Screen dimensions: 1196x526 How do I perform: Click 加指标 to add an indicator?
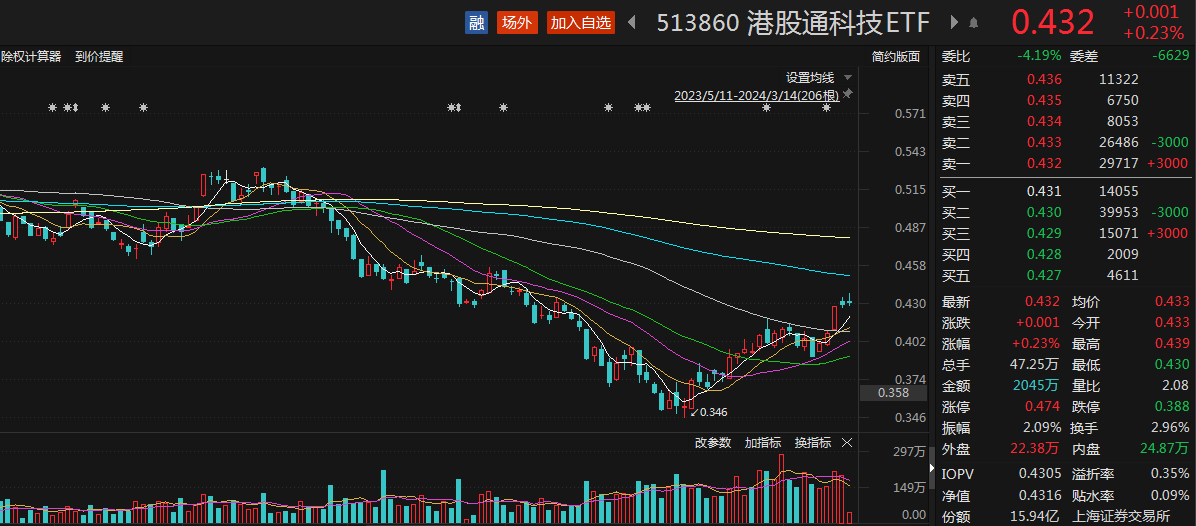[x=762, y=443]
